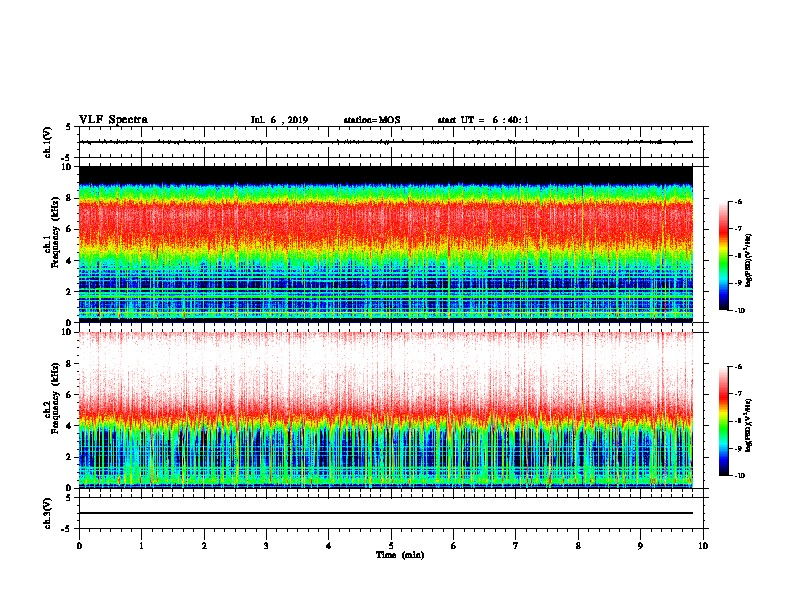This screenshot has width=792, height=612.
Task: Click the ch.1 spectrogram color scale bar
Action: coord(723,256)
